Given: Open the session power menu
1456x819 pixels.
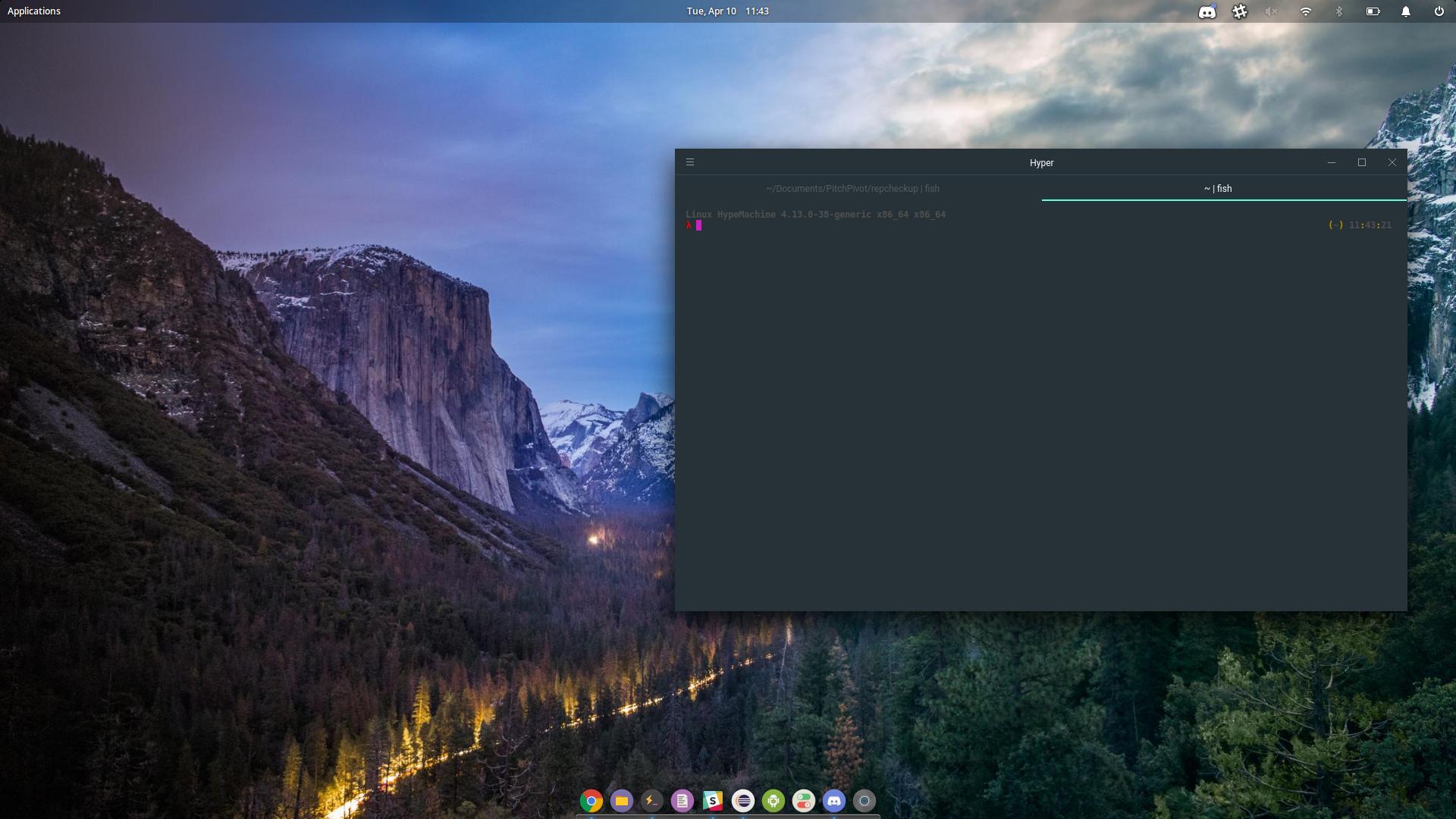Looking at the screenshot, I should 1439,11.
